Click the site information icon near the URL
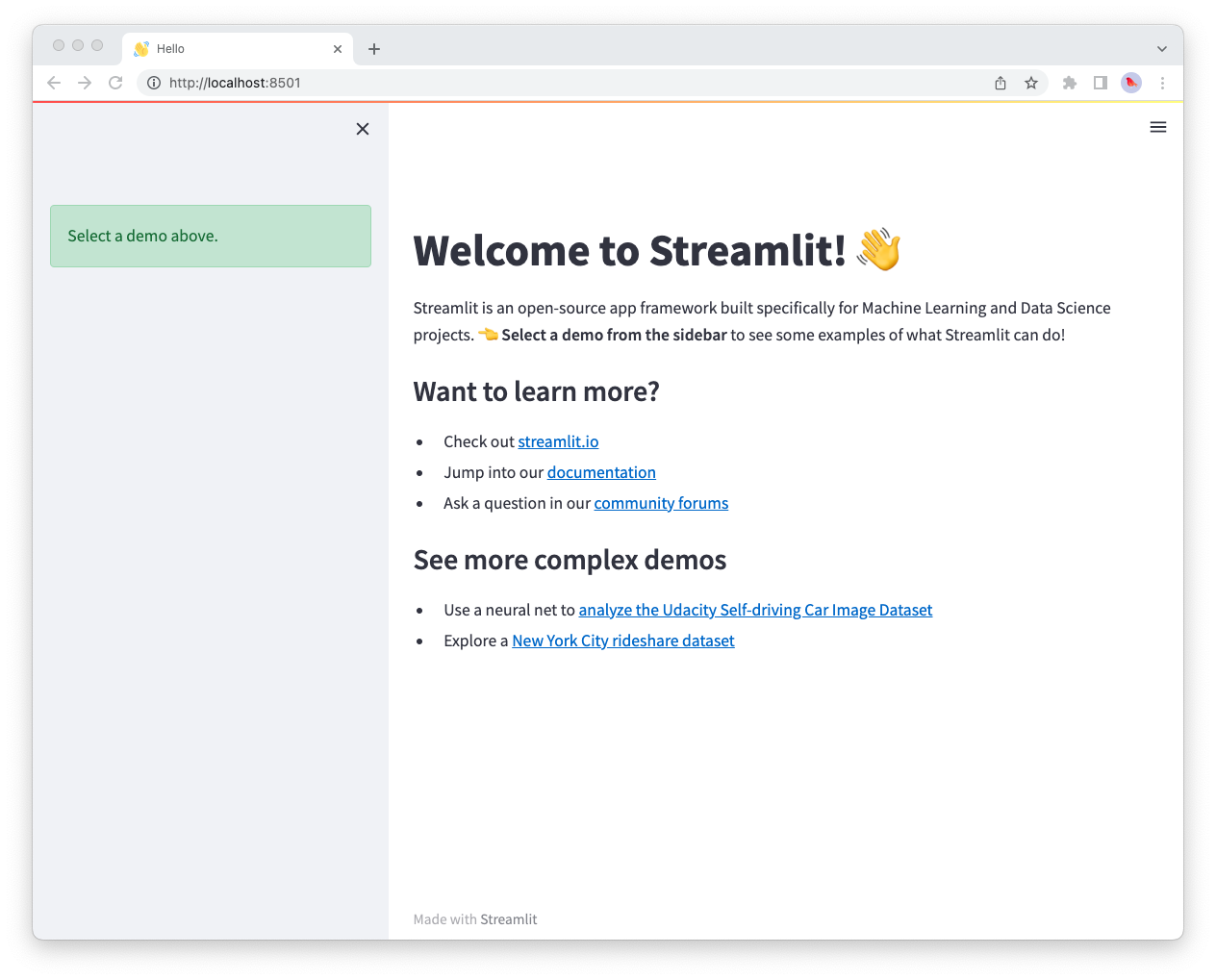The image size is (1216, 980). coord(154,83)
